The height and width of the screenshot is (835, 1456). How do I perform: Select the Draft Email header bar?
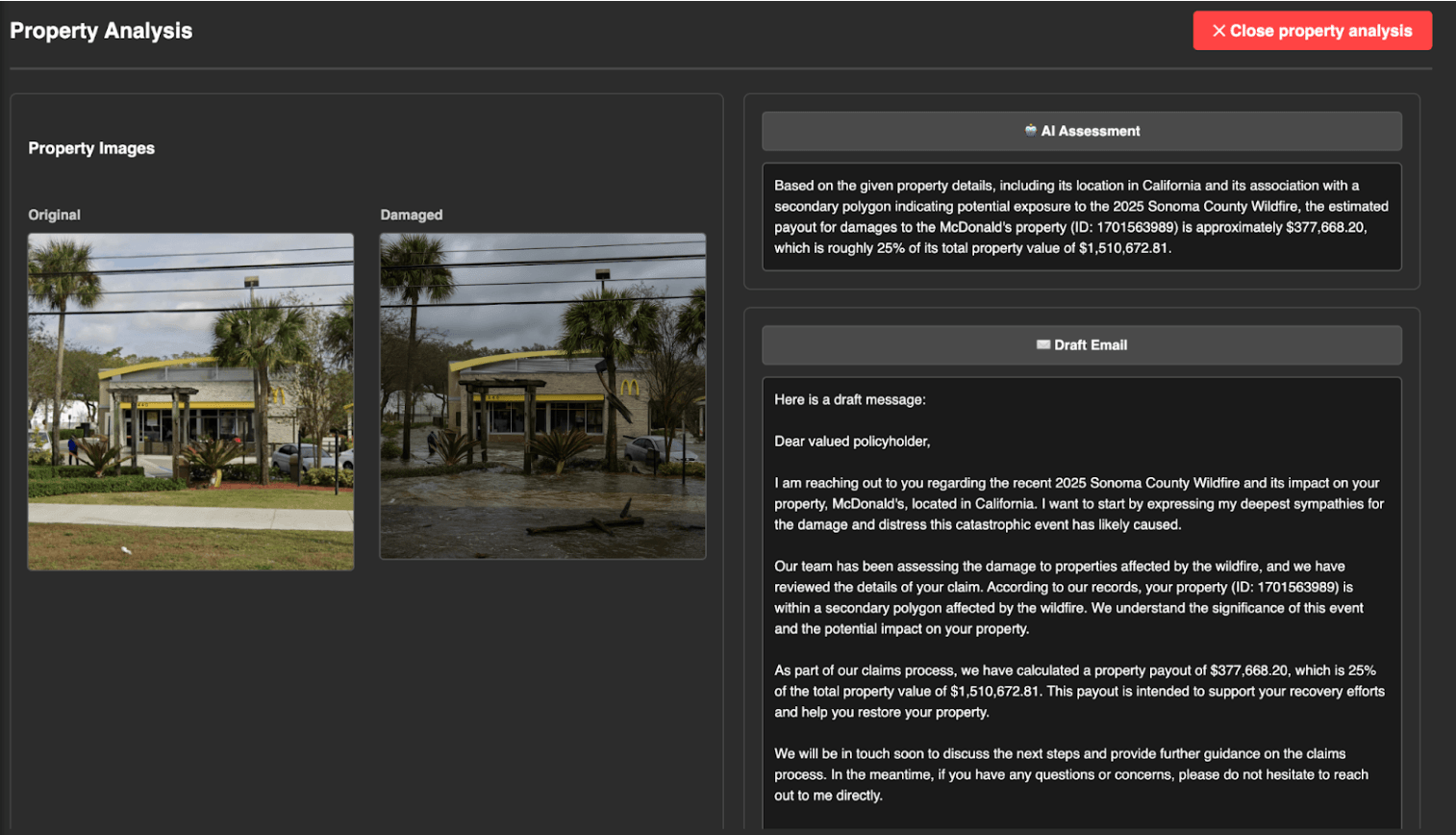click(1082, 345)
